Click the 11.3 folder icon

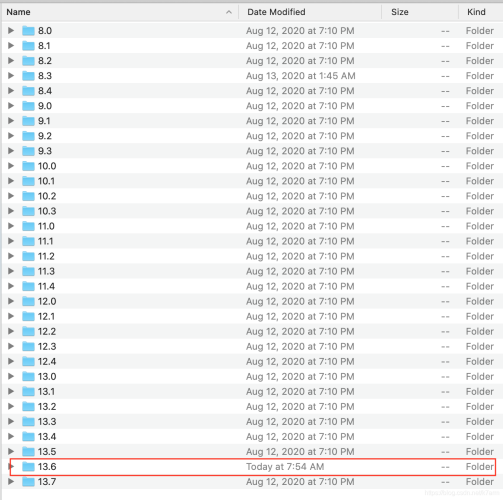(28, 271)
